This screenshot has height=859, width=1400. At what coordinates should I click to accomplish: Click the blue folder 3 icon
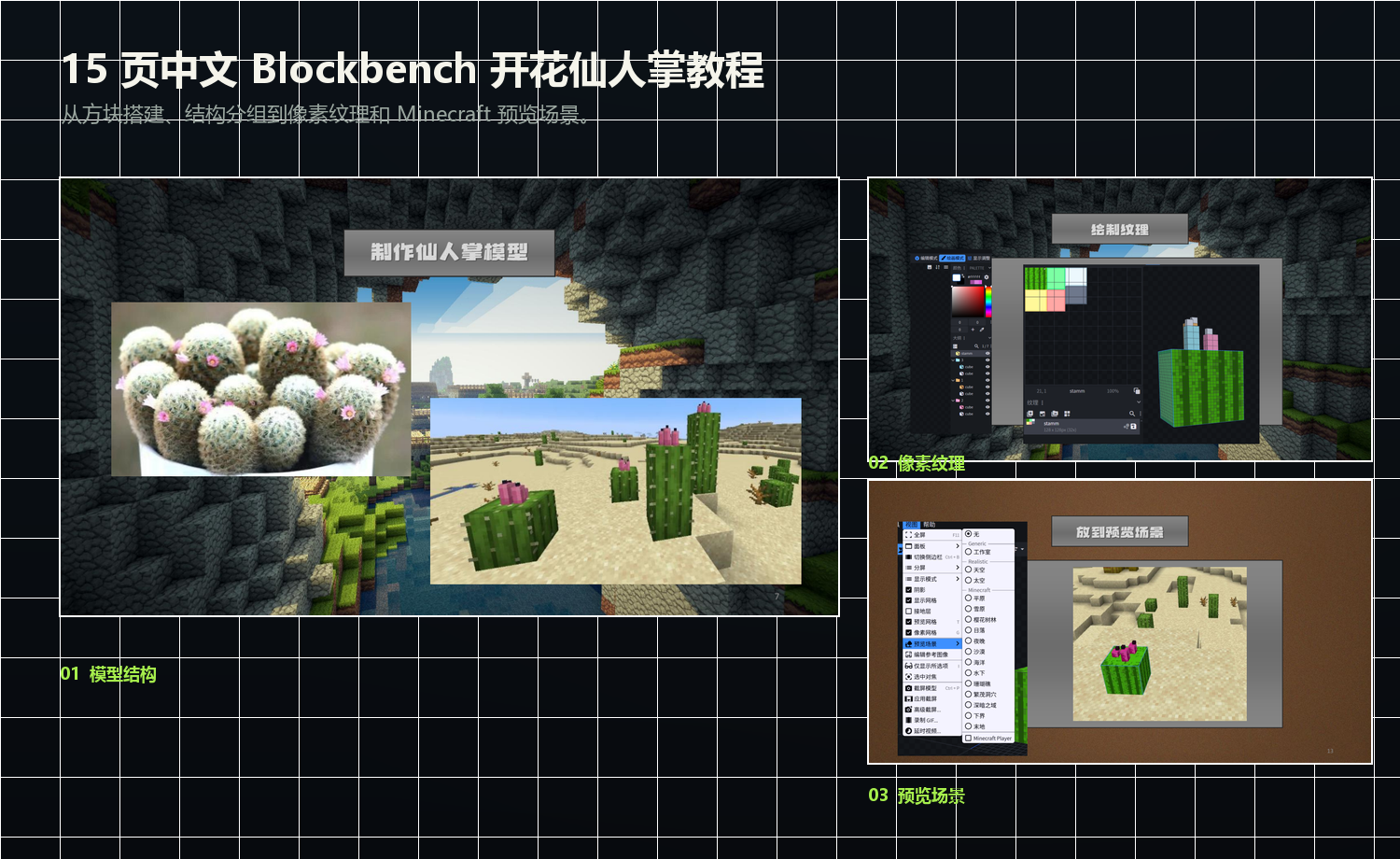coord(958,360)
